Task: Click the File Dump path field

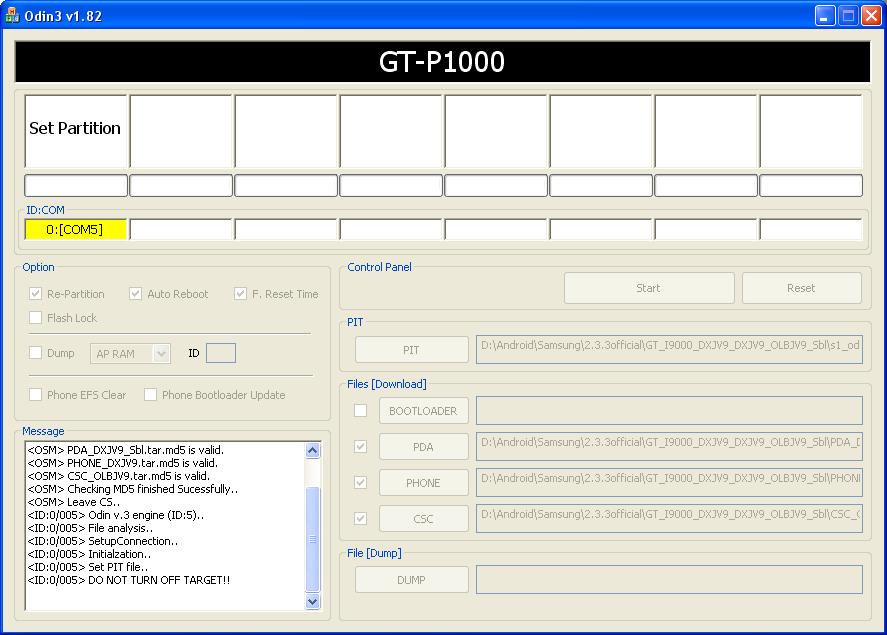Action: coord(669,580)
